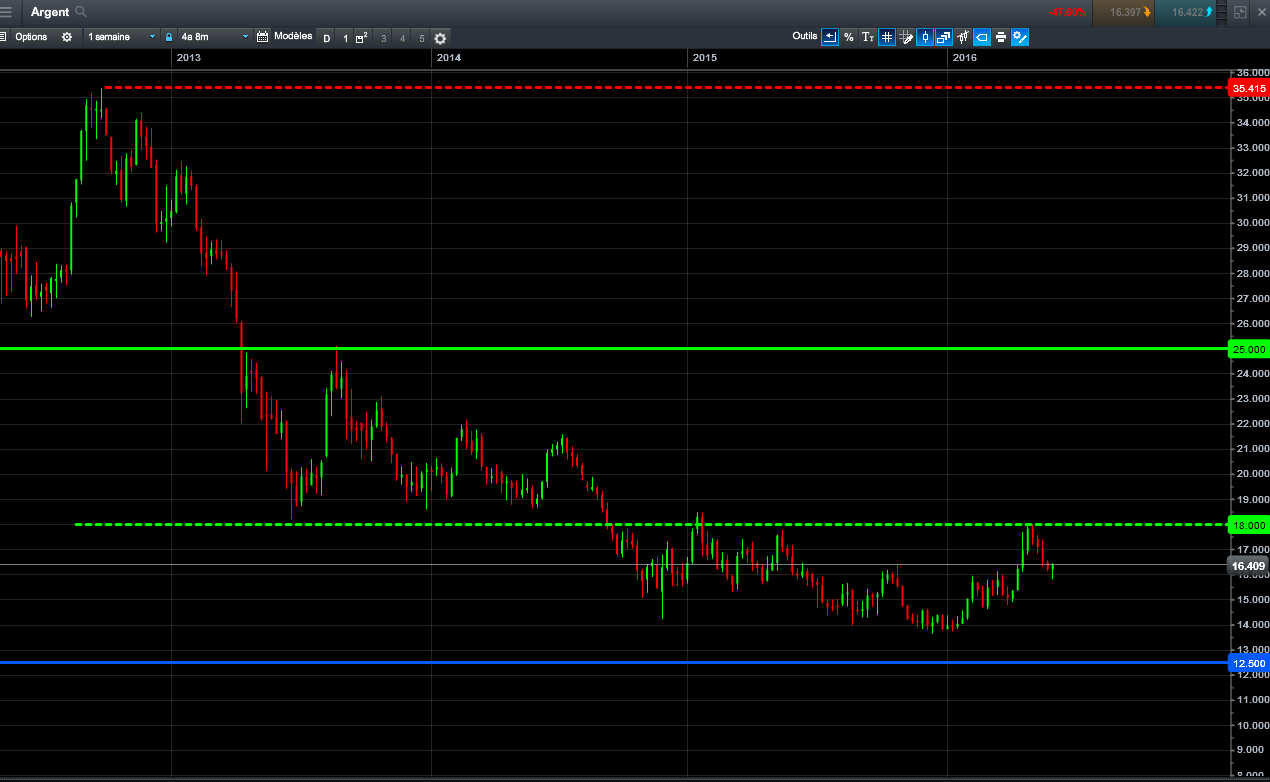Click the current price 16.409 label
1270x782 pixels.
tap(1249, 566)
